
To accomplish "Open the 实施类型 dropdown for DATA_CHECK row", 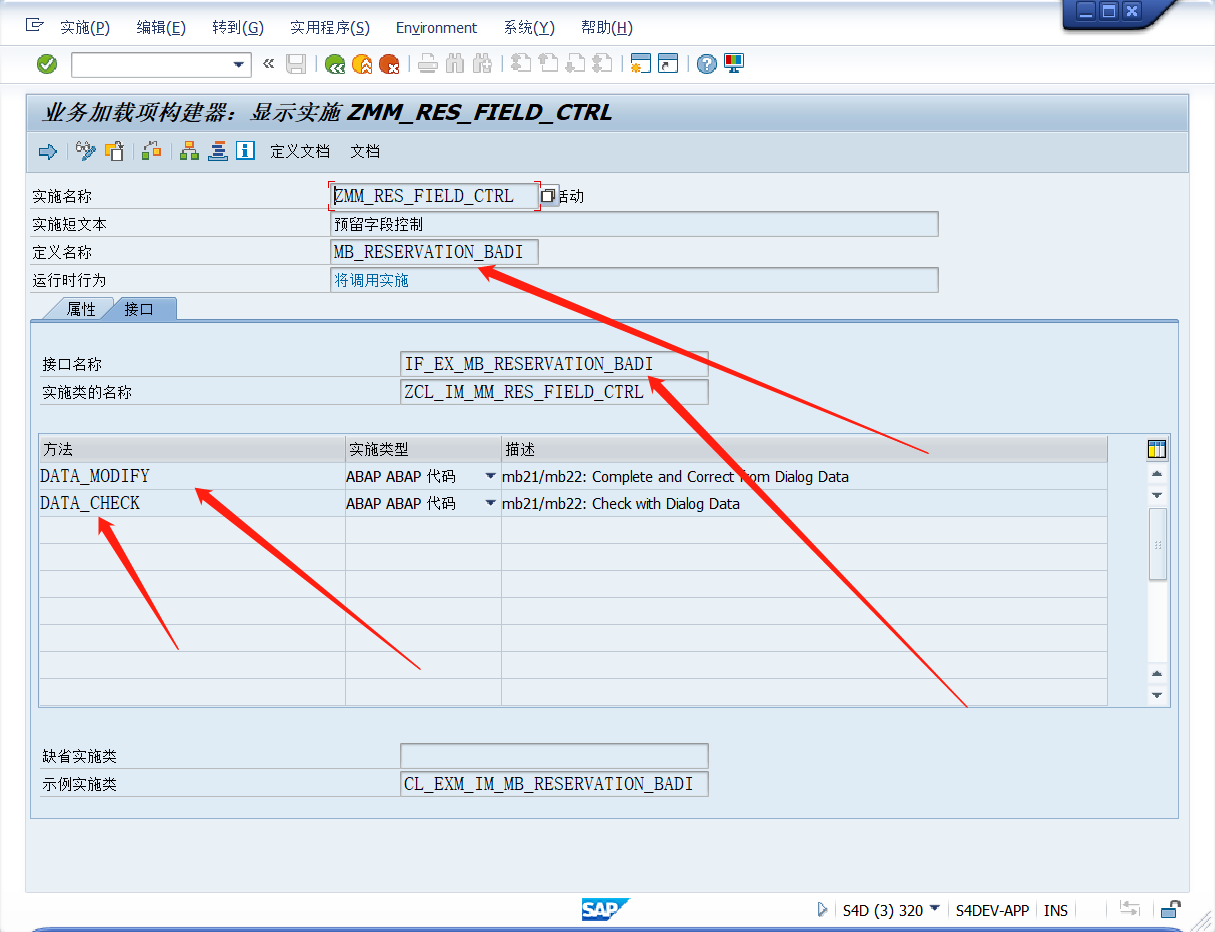I will tap(492, 503).
